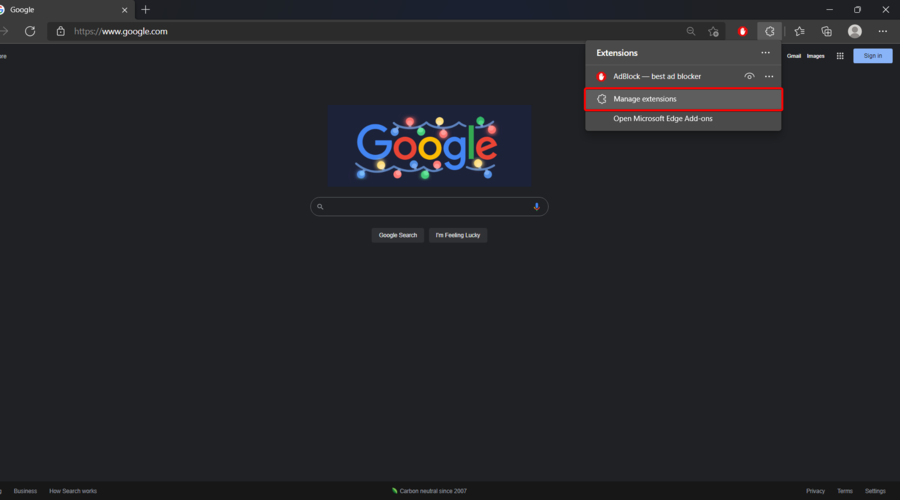Click the Google holiday doodle logo
This screenshot has width=900, height=500.
[x=429, y=146]
